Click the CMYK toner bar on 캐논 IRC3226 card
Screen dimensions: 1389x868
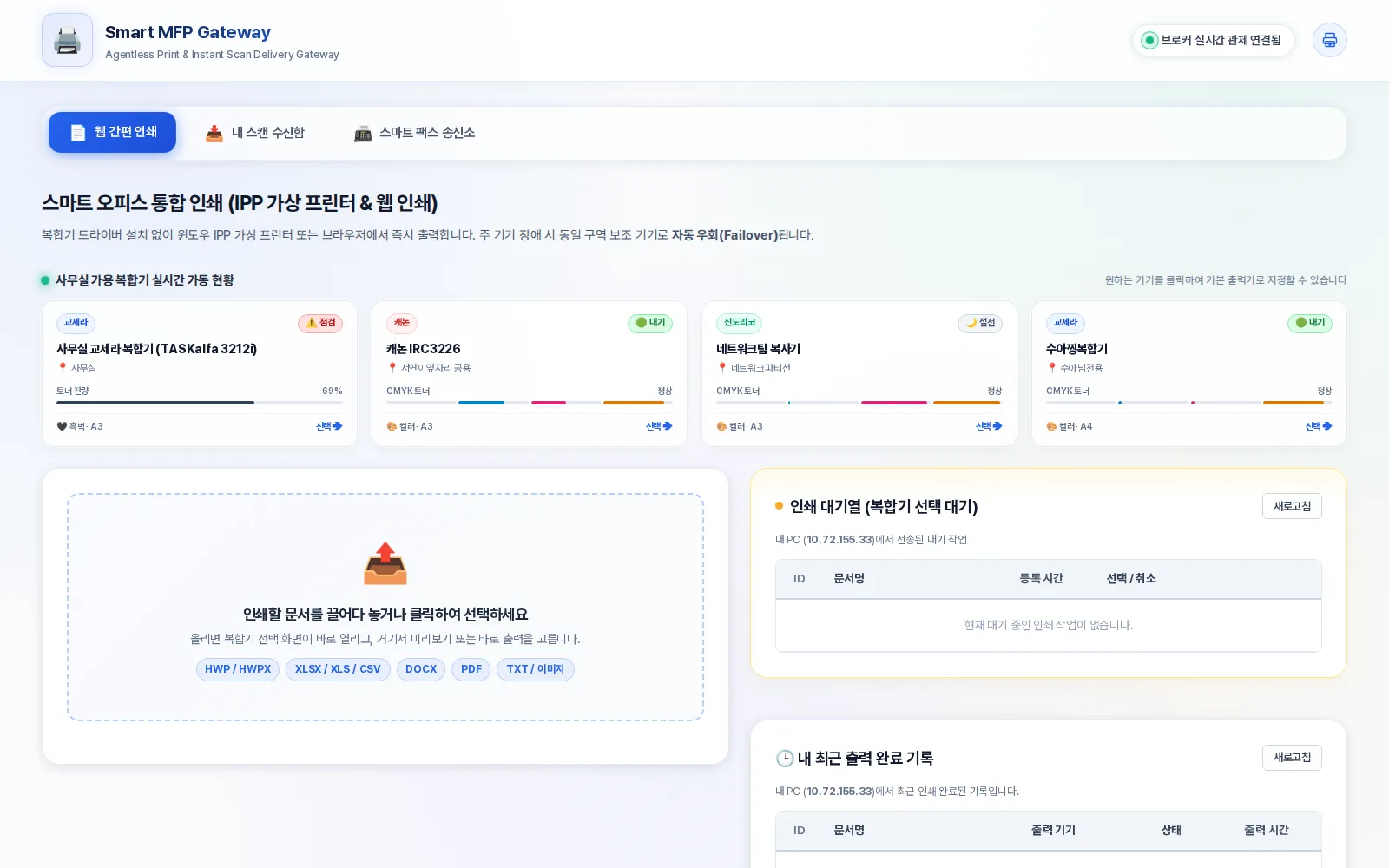(x=530, y=403)
